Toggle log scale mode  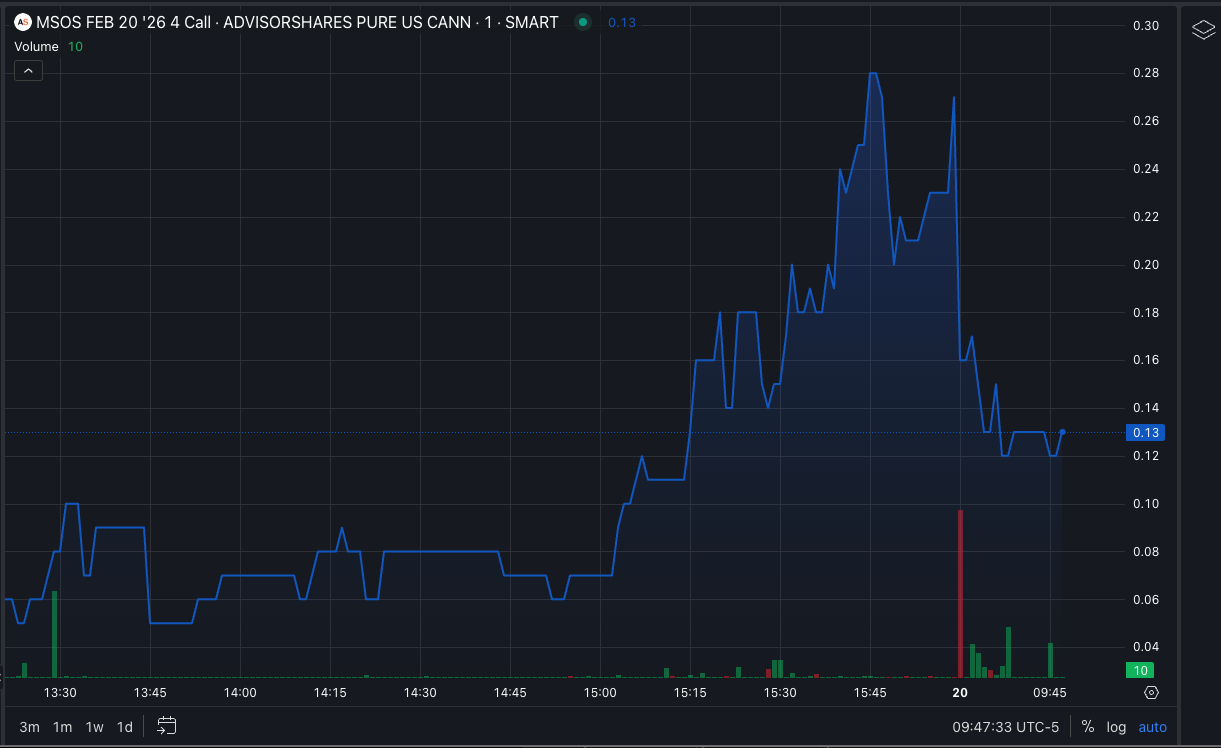[1116, 727]
